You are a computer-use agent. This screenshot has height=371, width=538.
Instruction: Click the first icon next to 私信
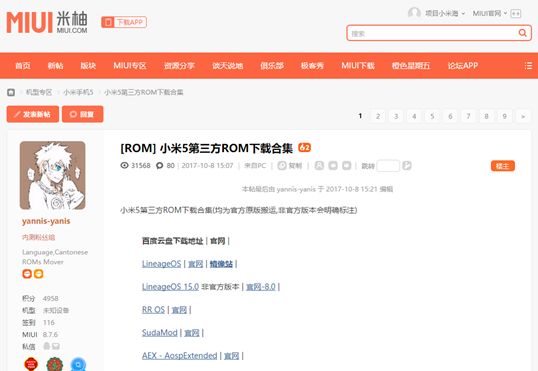(x=47, y=346)
